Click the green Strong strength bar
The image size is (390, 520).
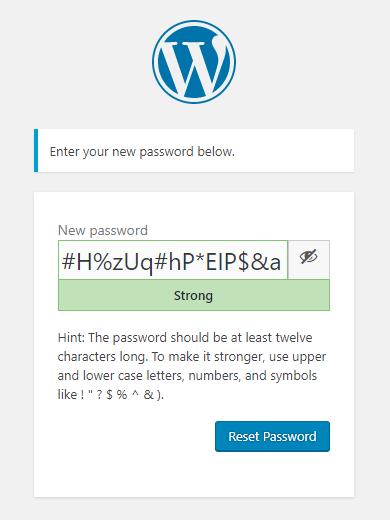(x=194, y=295)
